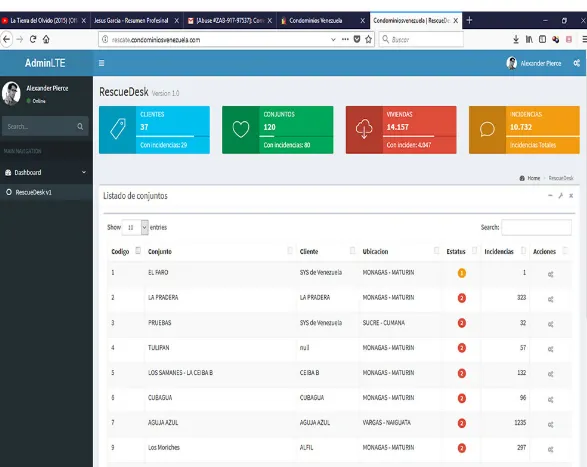Click actions gear icon for EL FARO row
Screen dimensions: 587x467
[550, 274]
